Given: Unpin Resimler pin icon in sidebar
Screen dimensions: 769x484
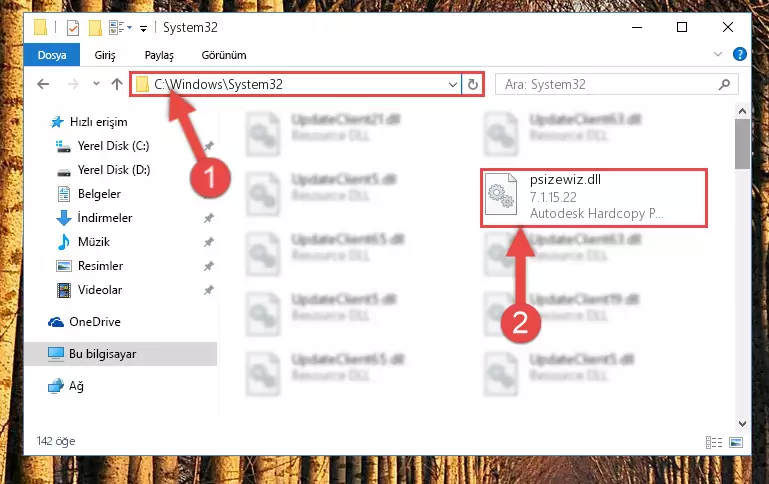Looking at the screenshot, I should tap(209, 266).
